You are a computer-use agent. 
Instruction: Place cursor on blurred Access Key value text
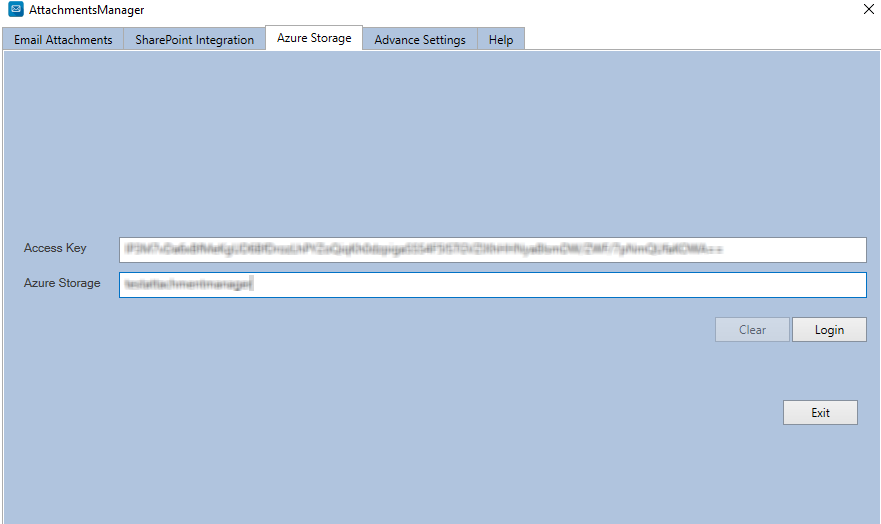pos(420,249)
